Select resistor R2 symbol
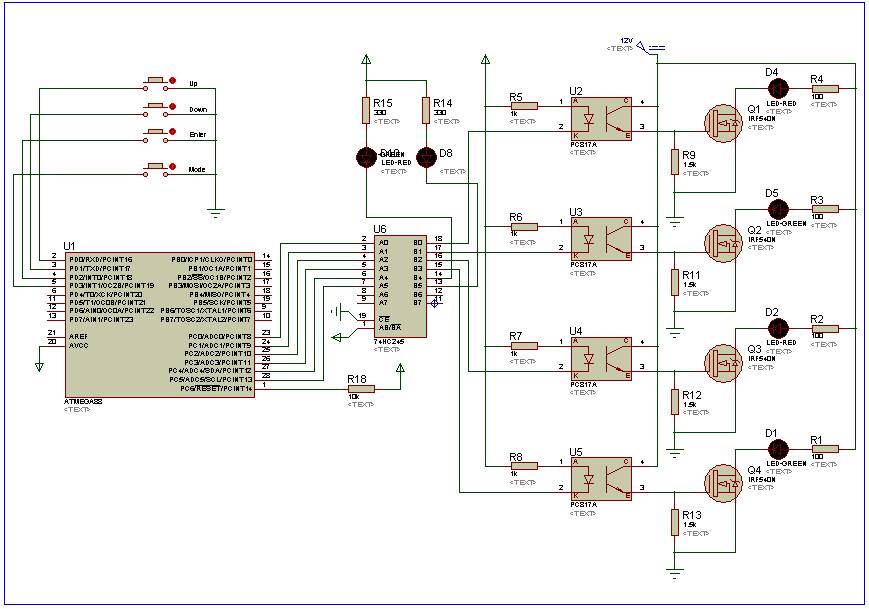Screen dimensions: 869x609 825,329
